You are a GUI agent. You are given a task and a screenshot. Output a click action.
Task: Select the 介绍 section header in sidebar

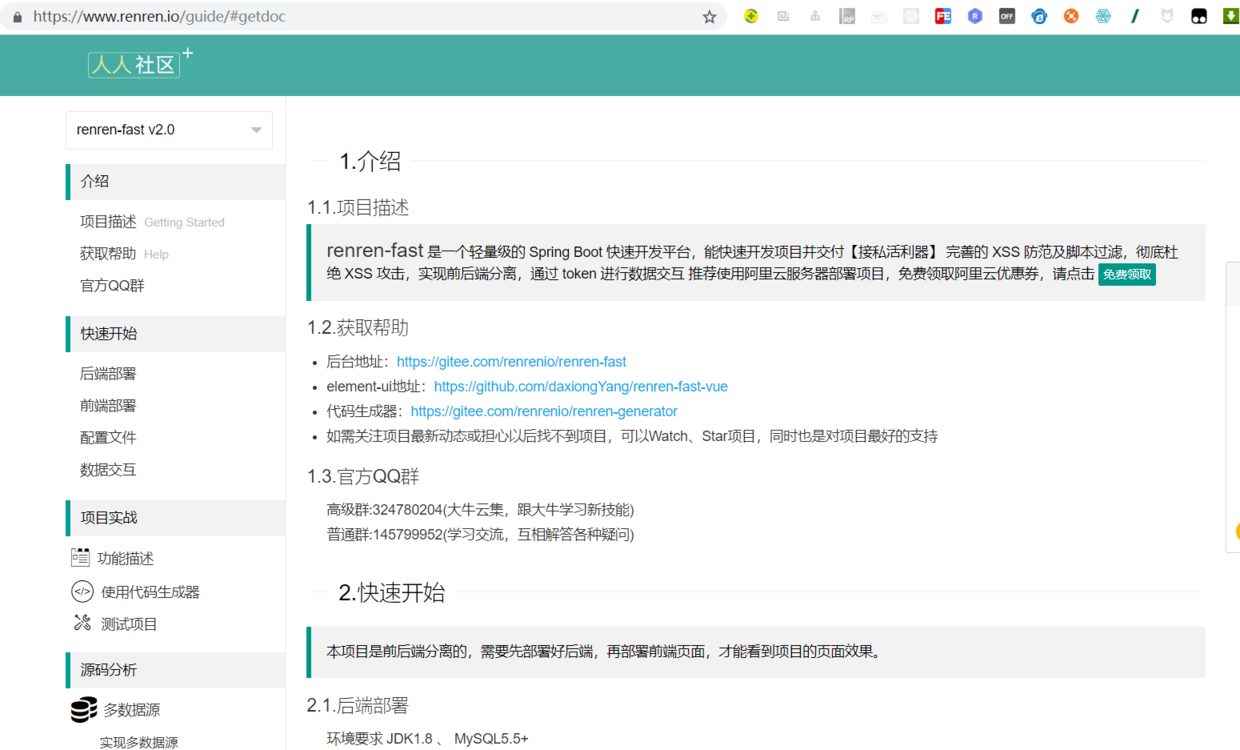[x=176, y=182]
